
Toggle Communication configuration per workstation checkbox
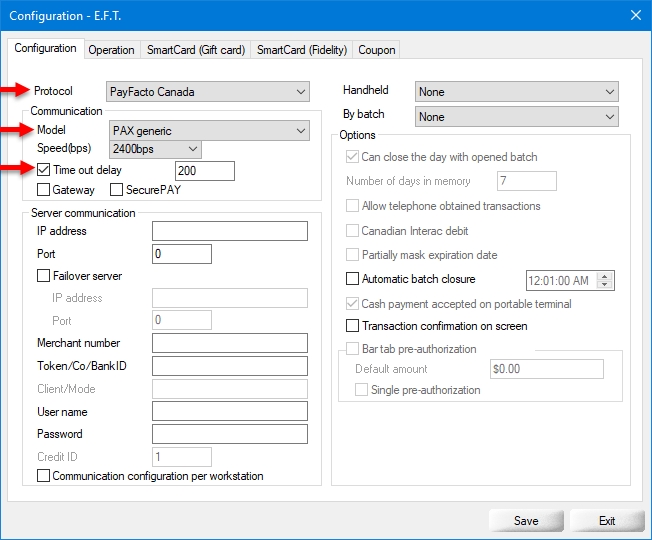pyautogui.click(x=44, y=477)
